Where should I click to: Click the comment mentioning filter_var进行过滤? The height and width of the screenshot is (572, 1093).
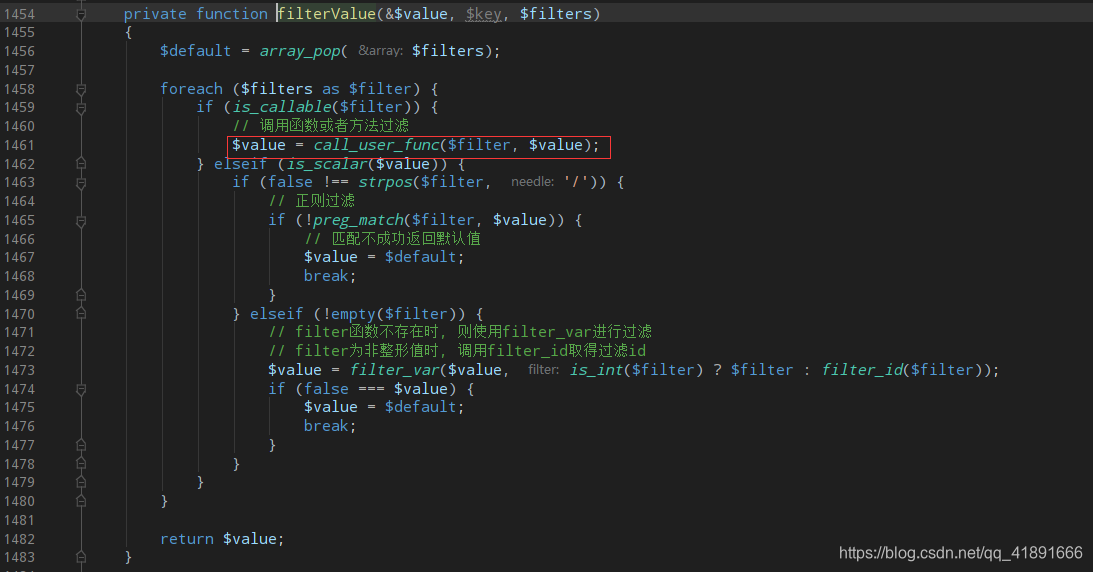460,332
